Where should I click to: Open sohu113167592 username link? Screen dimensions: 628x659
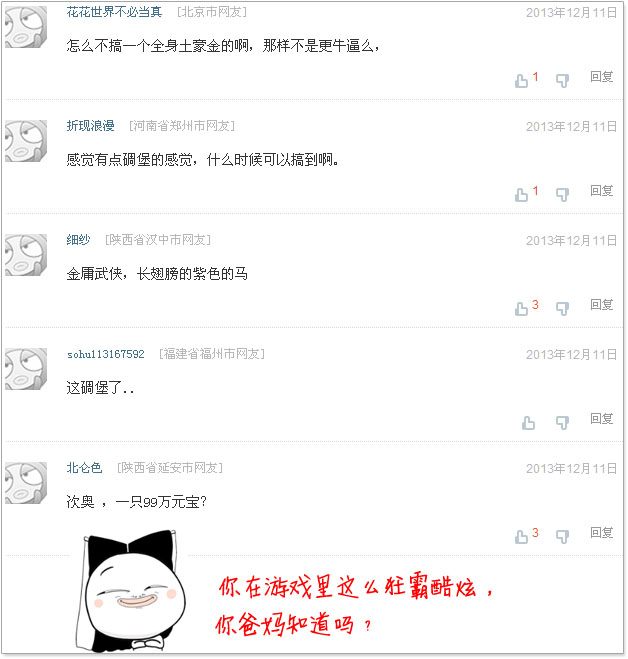point(106,354)
